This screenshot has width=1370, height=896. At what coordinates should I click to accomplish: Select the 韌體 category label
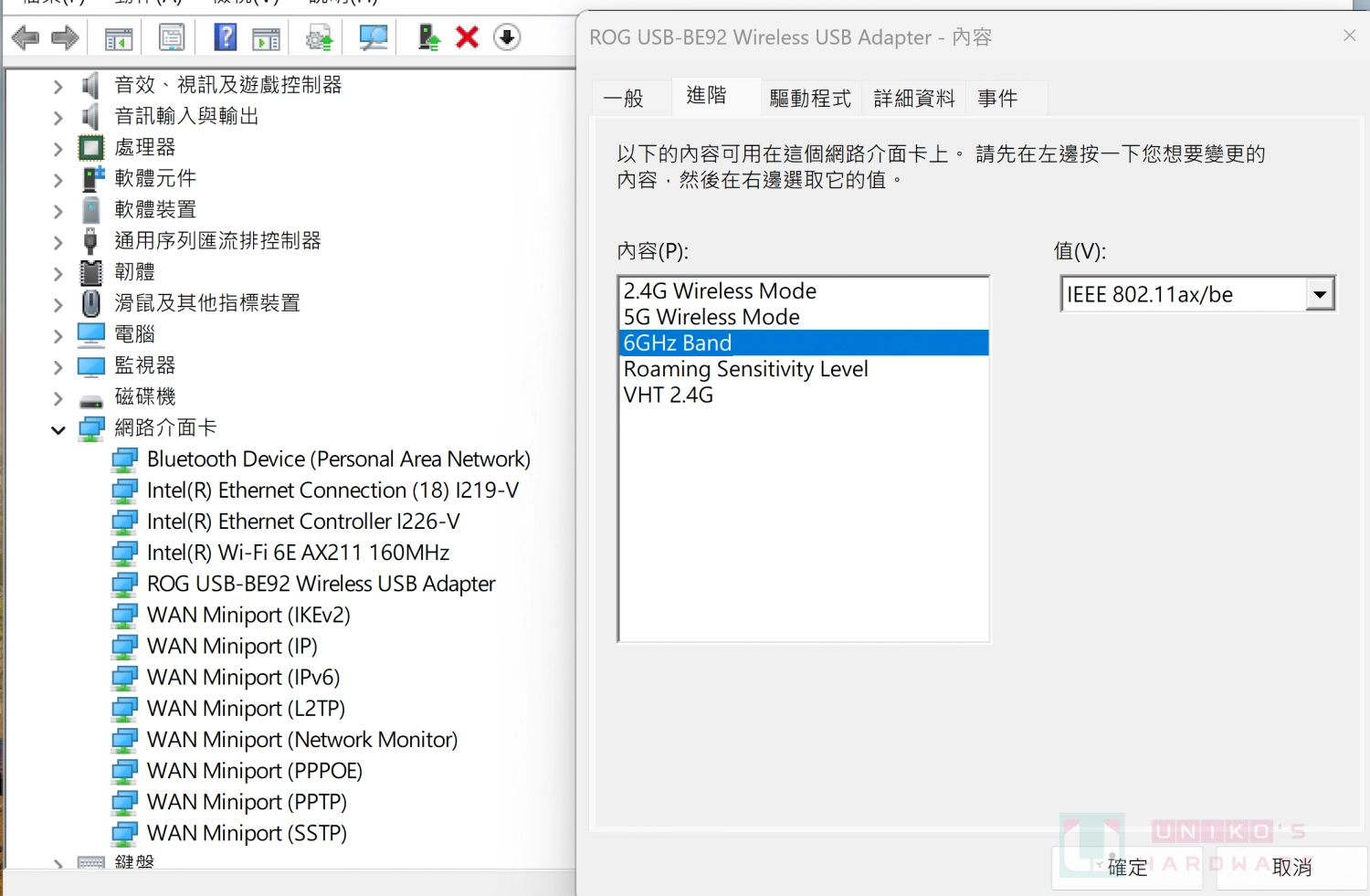135,272
